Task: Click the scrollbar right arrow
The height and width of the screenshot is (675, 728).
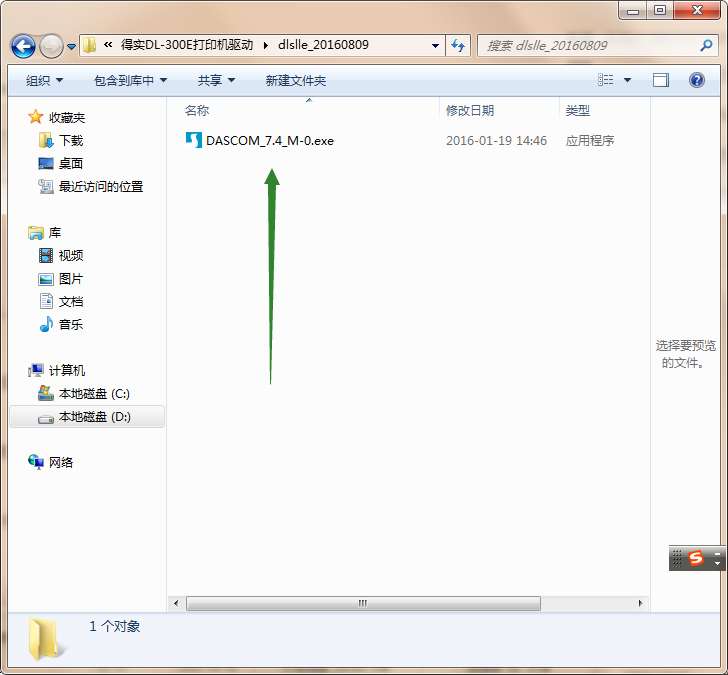Action: point(640,603)
